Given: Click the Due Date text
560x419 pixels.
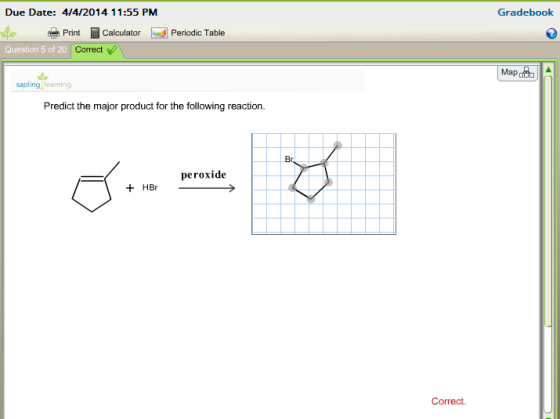Looking at the screenshot, I should (81, 13).
